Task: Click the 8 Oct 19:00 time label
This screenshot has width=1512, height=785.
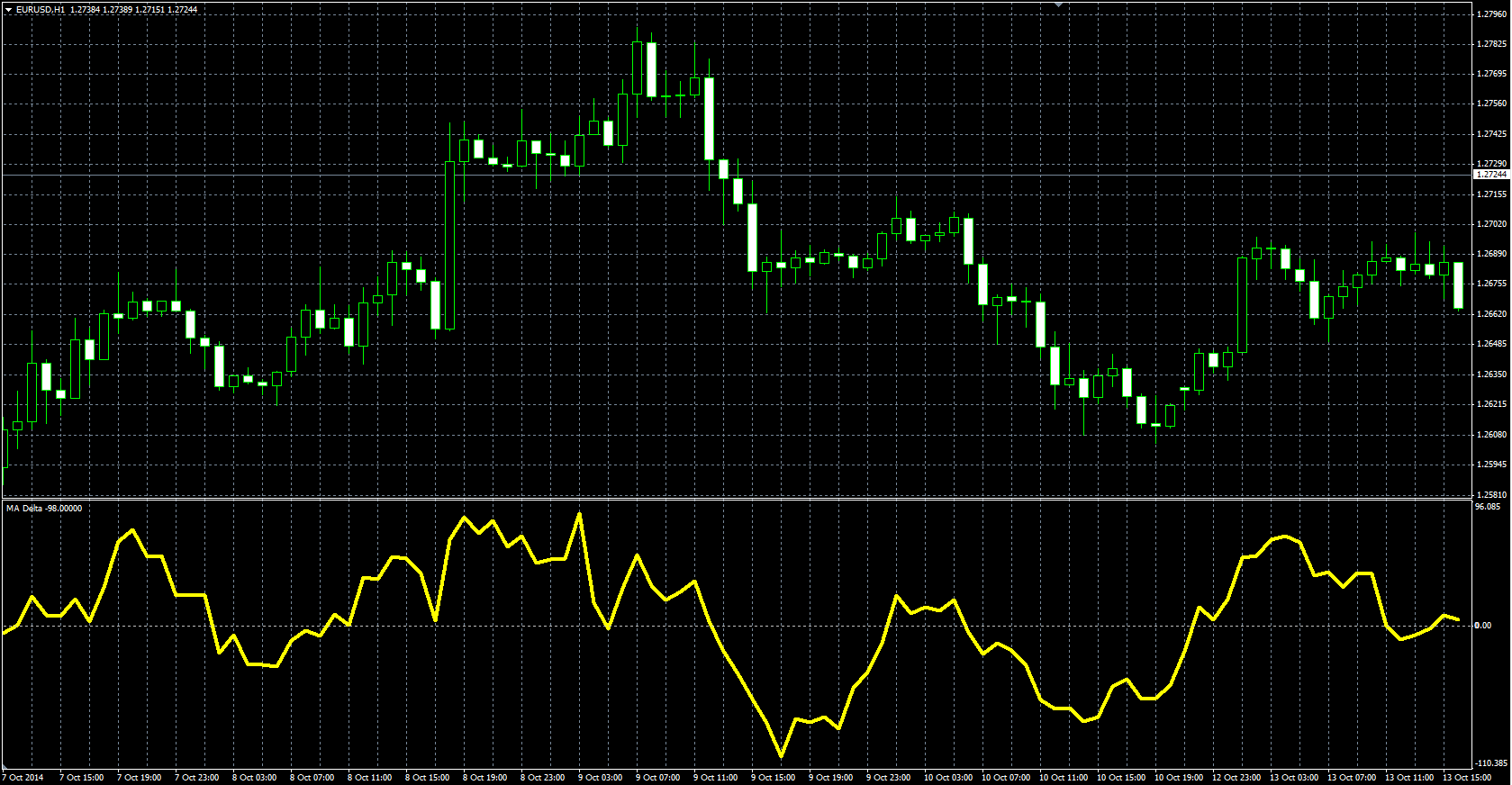Action: (485, 777)
